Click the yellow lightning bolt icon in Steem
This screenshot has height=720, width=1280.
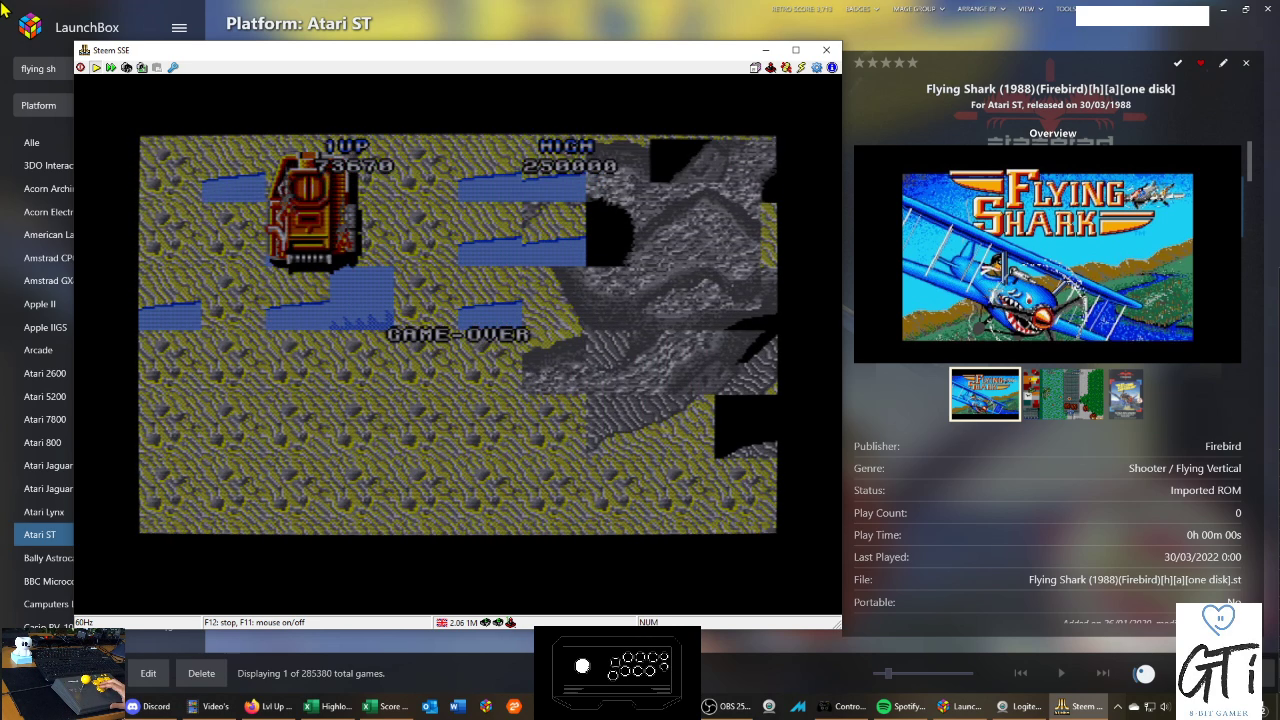click(801, 68)
